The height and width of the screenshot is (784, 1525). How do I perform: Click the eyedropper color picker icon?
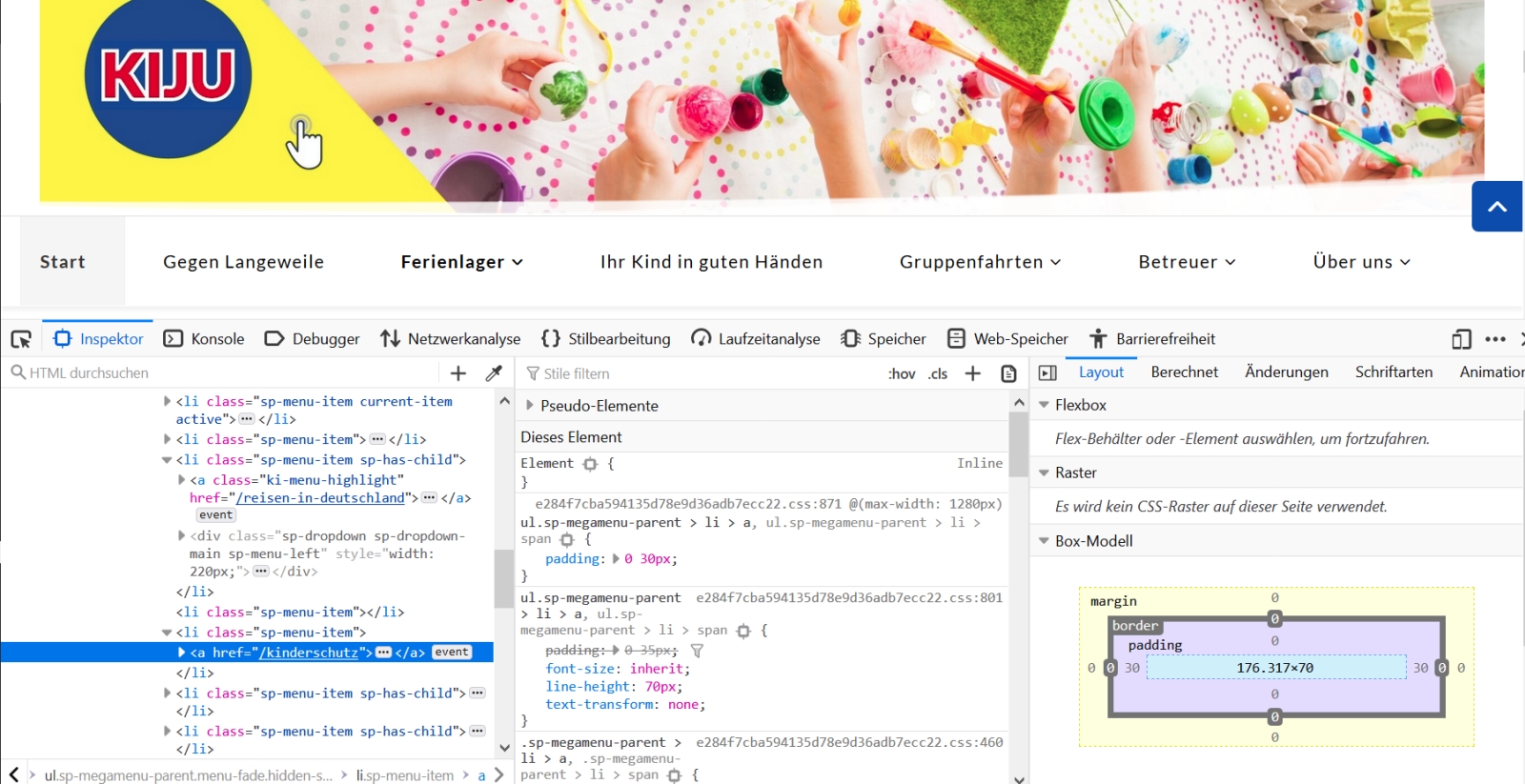(x=494, y=373)
